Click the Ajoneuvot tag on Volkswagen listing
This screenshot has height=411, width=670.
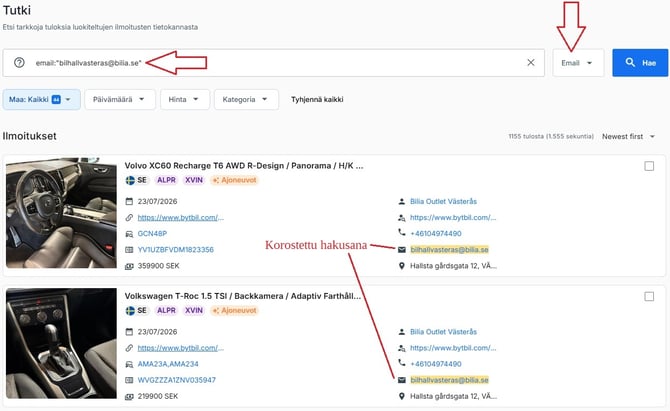click(x=235, y=311)
